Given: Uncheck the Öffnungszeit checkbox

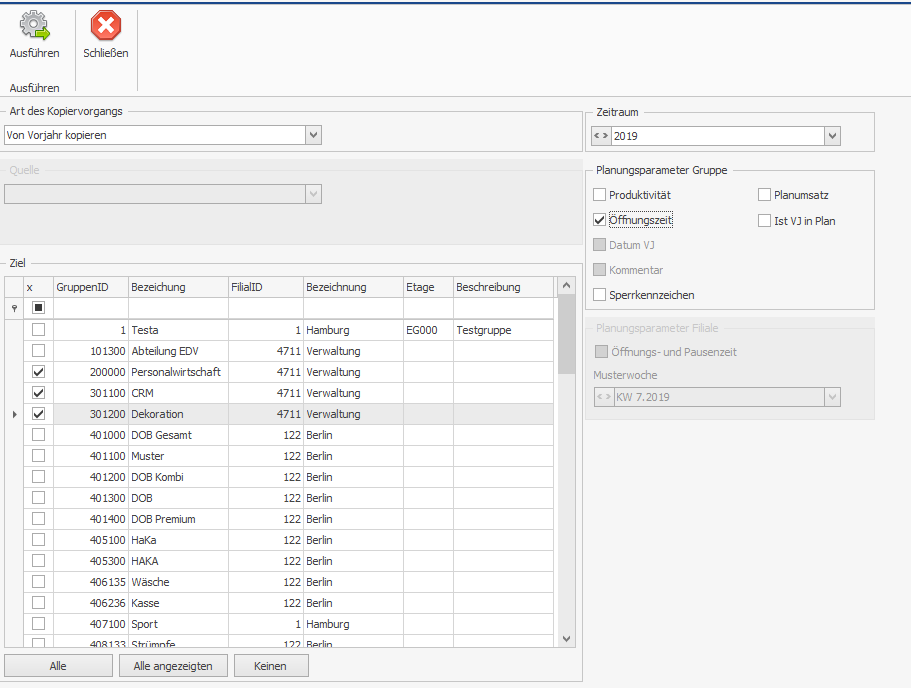Looking at the screenshot, I should [x=600, y=220].
